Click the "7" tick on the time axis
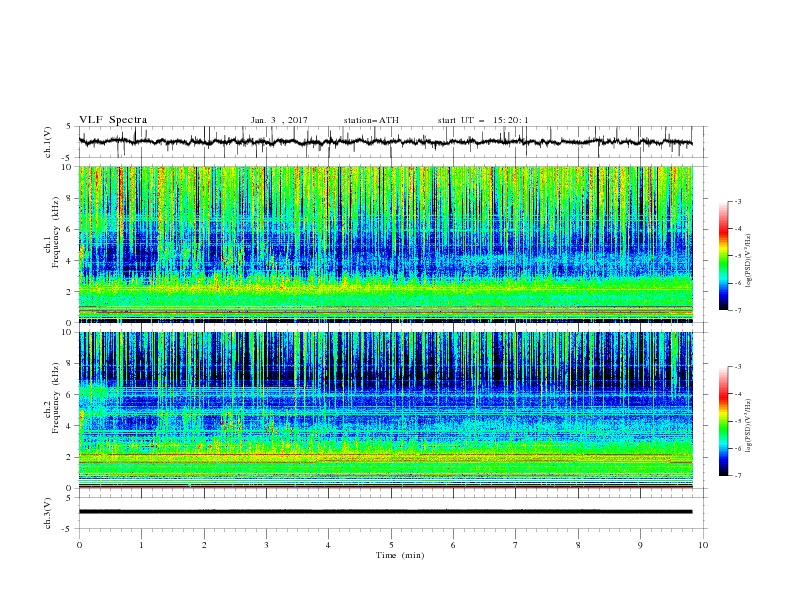792x612 pixels. (x=516, y=545)
